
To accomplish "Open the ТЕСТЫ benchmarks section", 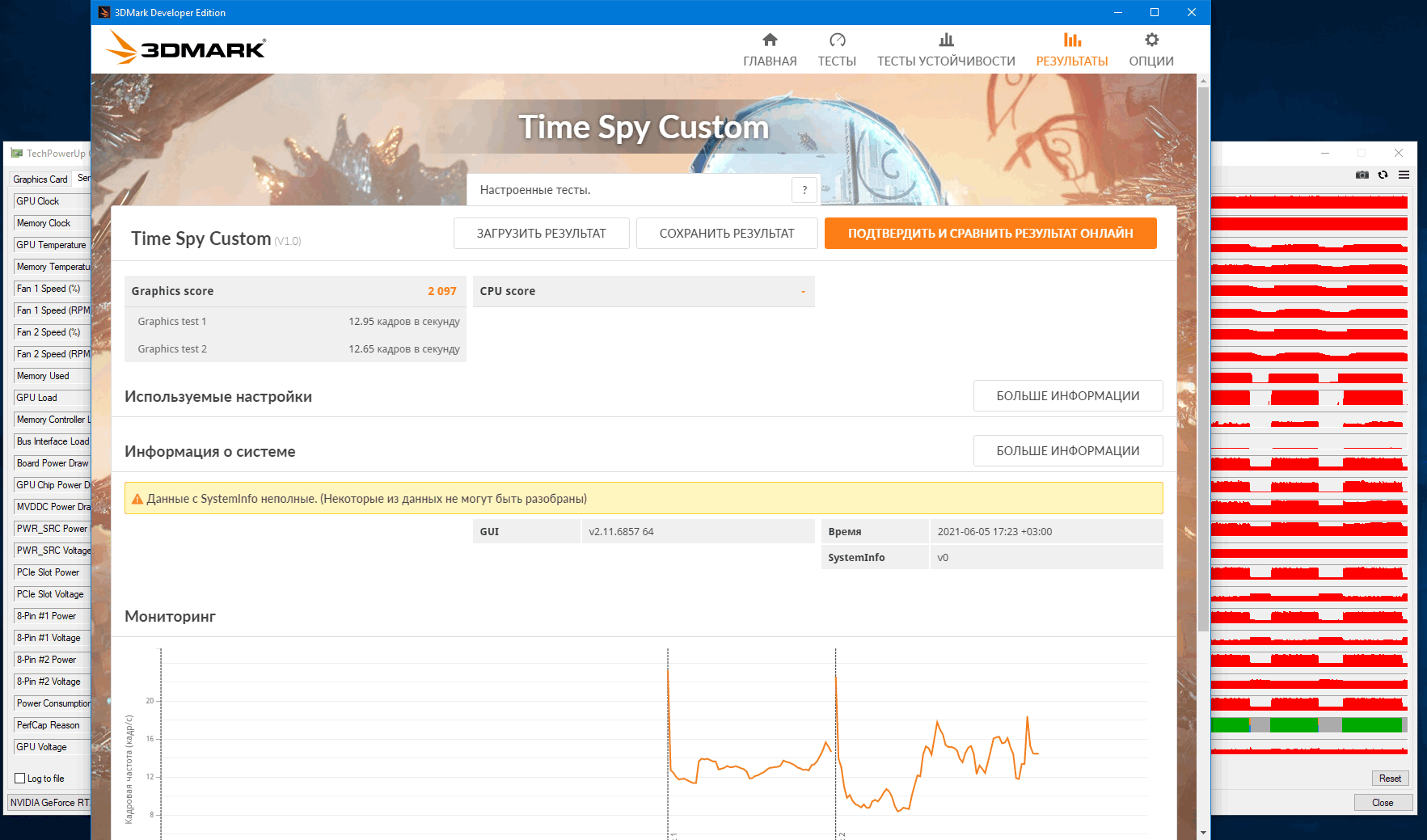I will [837, 50].
